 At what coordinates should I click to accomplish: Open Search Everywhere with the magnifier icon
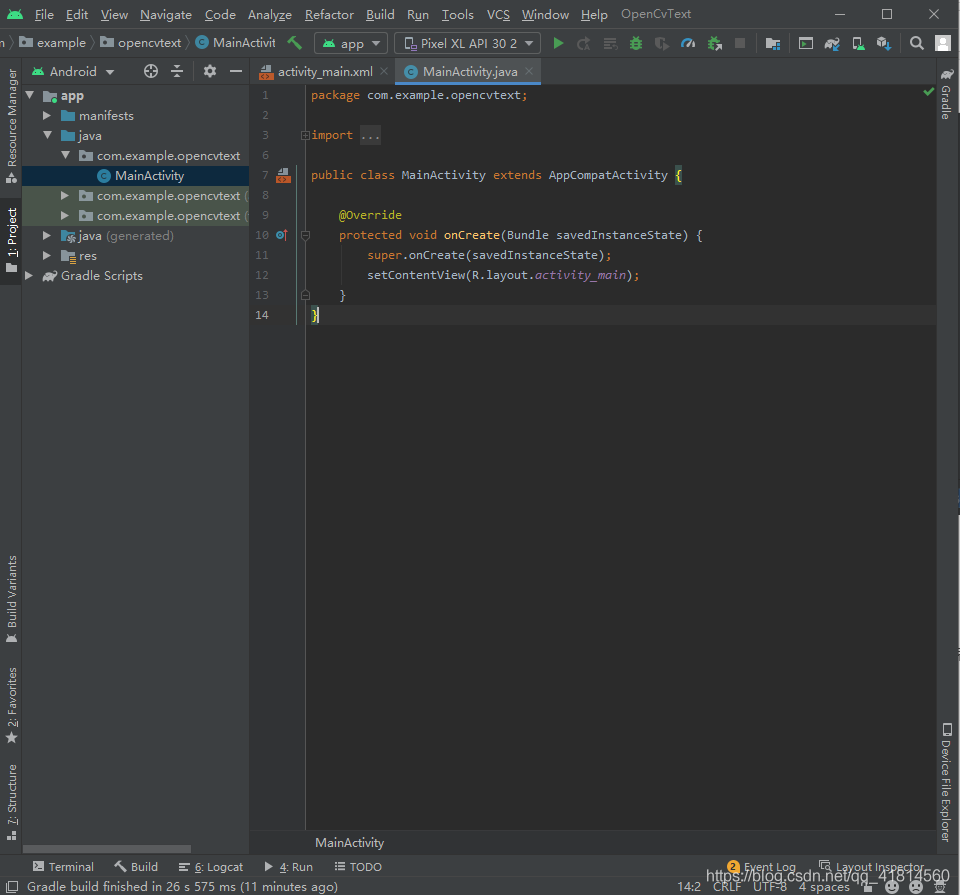[916, 43]
